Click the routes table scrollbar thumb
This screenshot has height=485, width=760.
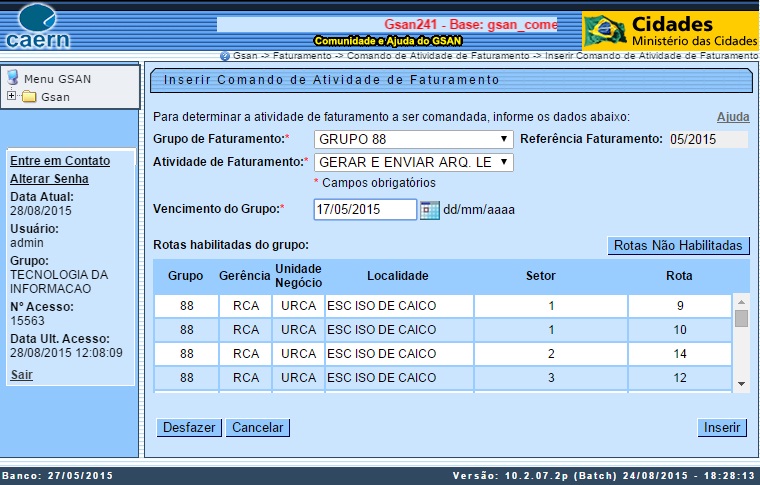(x=741, y=318)
